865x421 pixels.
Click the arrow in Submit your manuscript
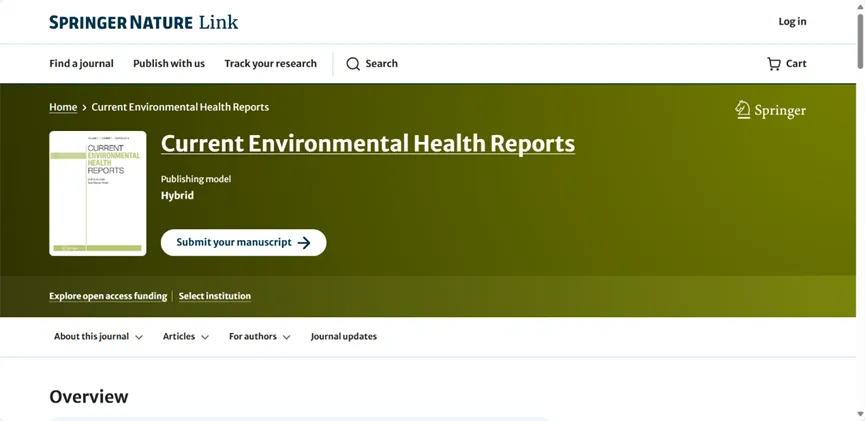[304, 243]
